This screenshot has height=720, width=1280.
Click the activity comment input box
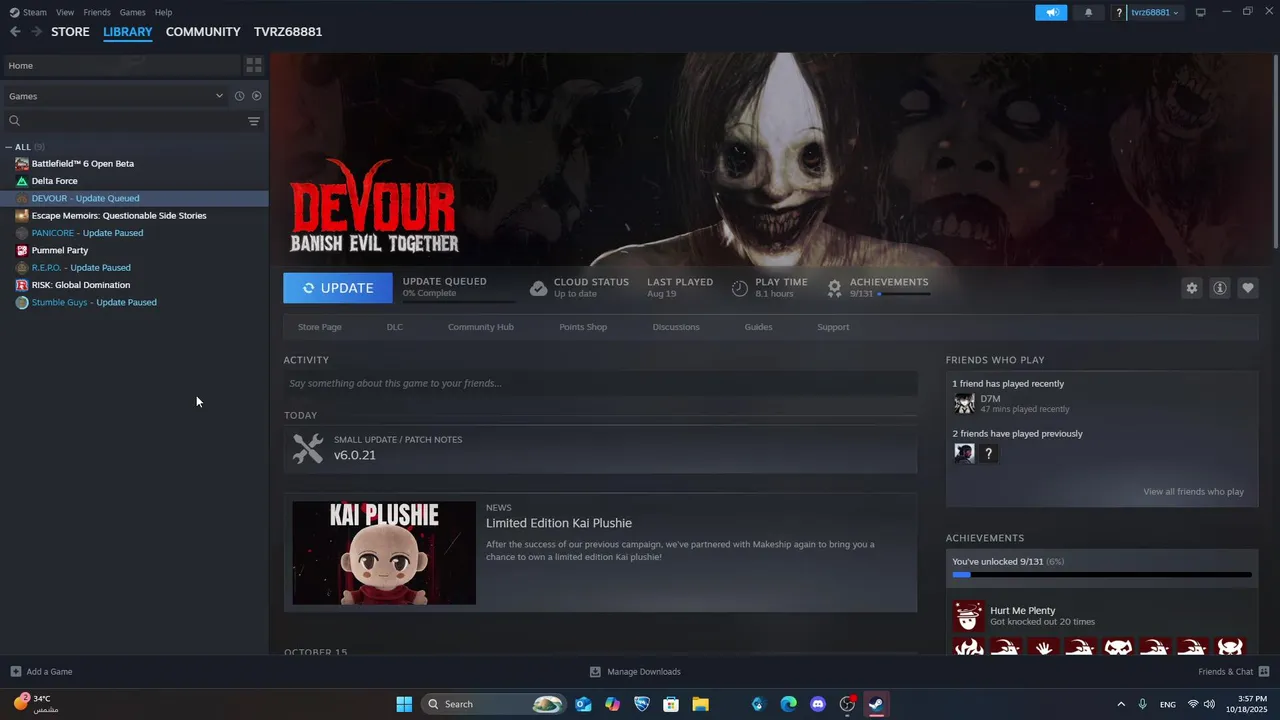[x=600, y=383]
